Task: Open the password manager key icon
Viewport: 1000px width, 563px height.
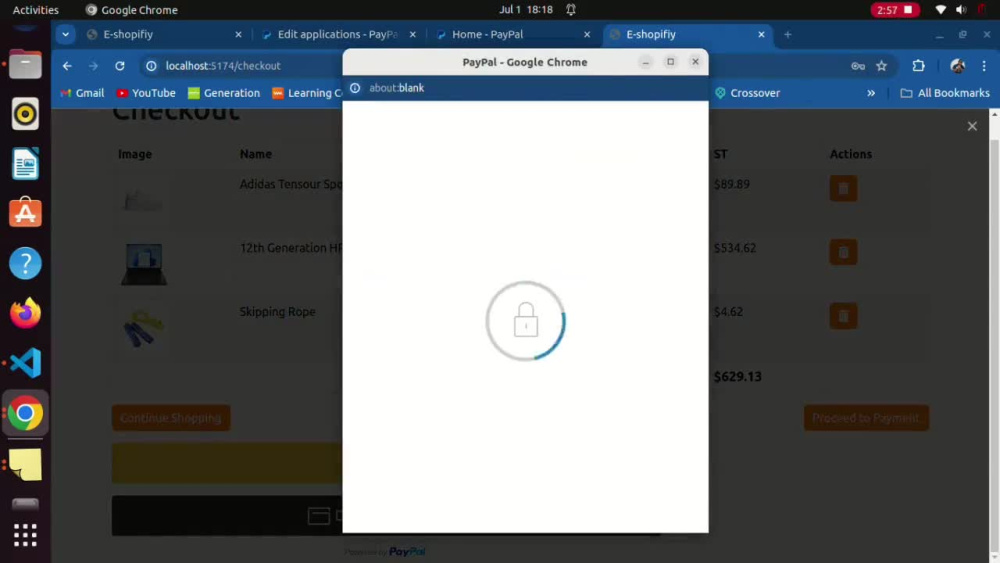Action: (858, 66)
